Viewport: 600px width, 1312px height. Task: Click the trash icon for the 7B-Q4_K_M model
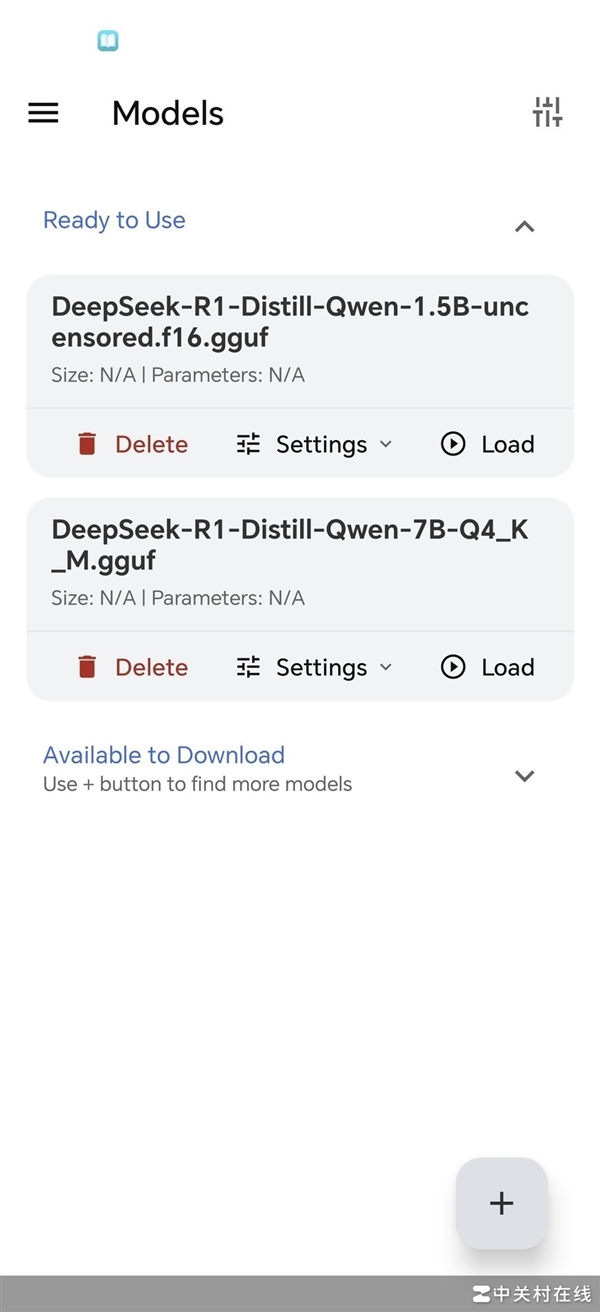(87, 667)
